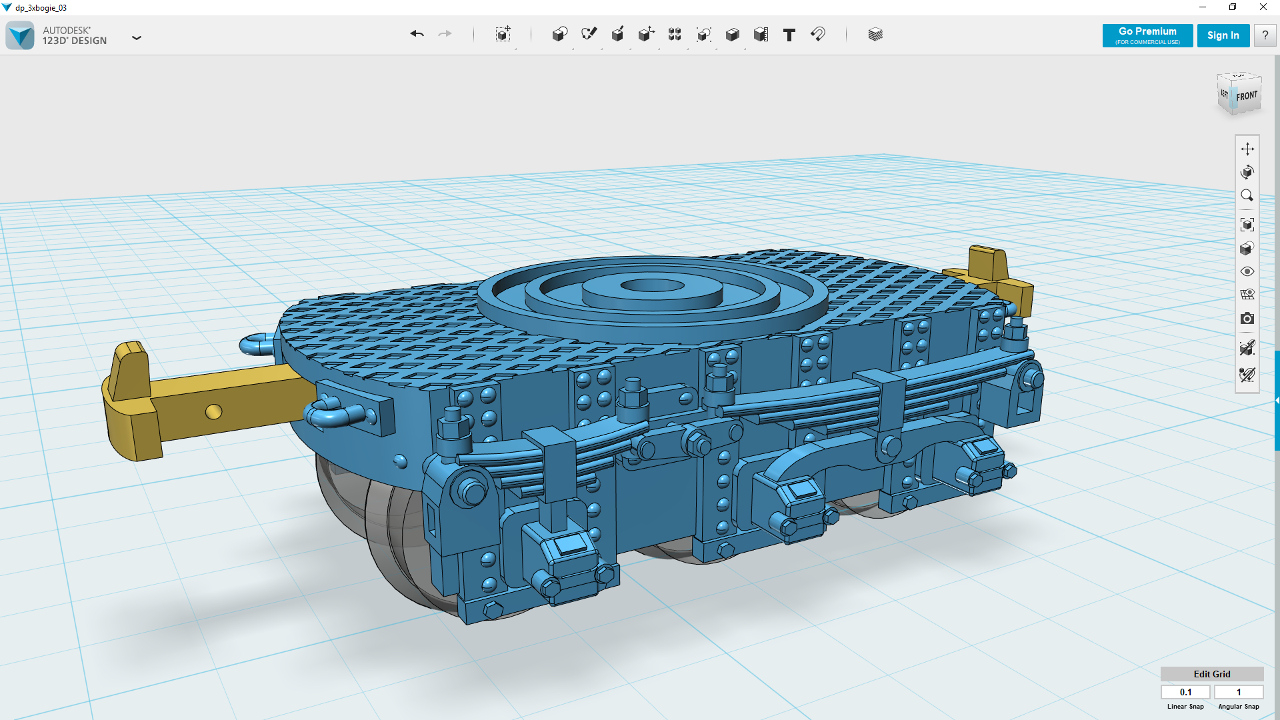The height and width of the screenshot is (720, 1280).
Task: Open the Show/Hide eye menu
Action: click(x=1247, y=272)
